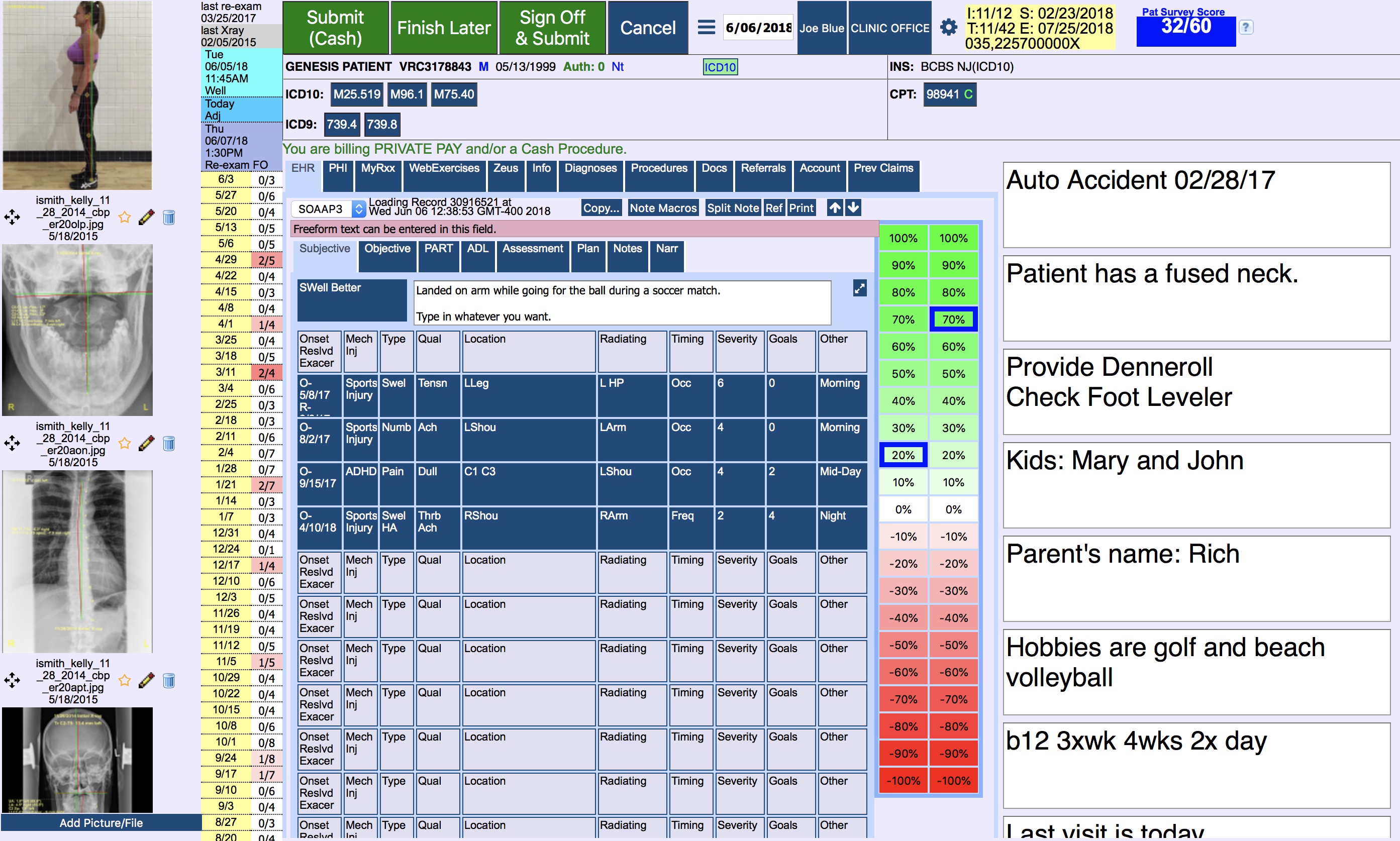Open the Note Macros list

(x=663, y=208)
